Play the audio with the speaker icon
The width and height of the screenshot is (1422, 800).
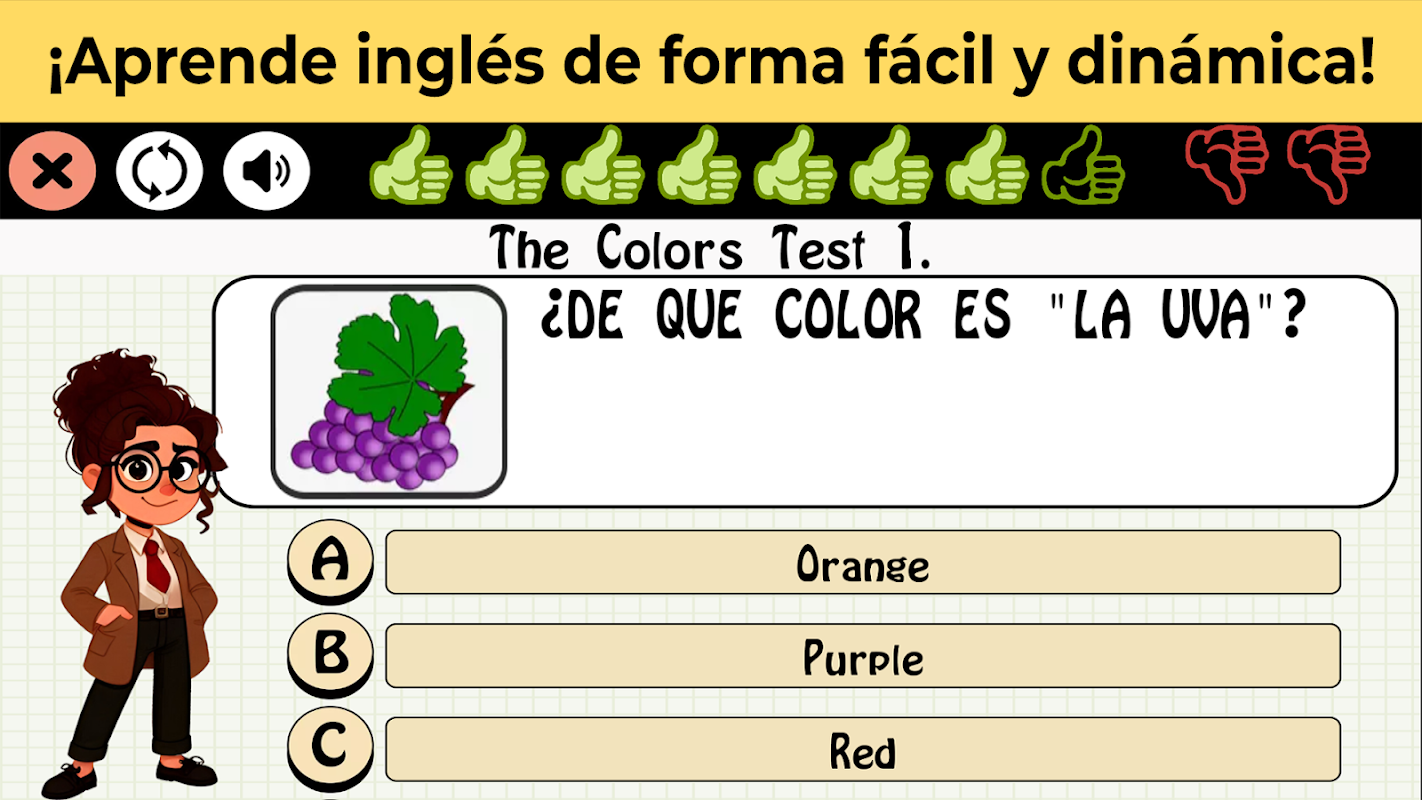pyautogui.click(x=266, y=173)
